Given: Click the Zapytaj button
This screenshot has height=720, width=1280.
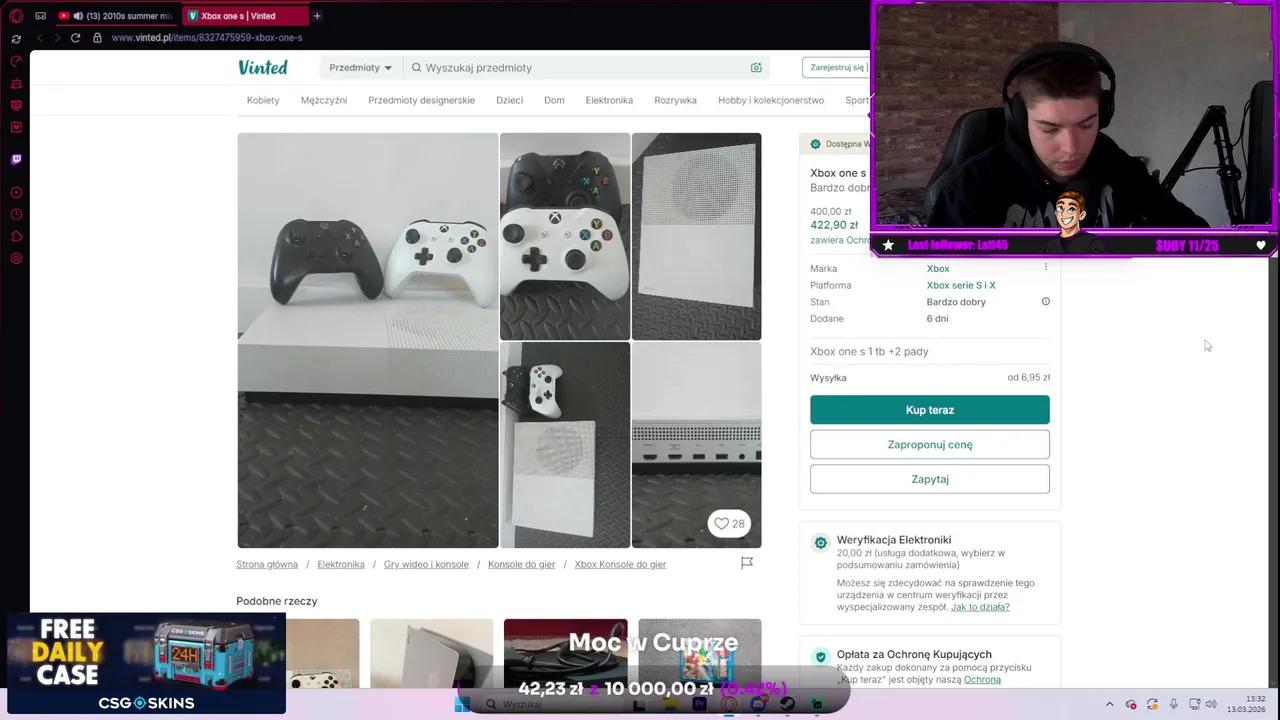Looking at the screenshot, I should 930,479.
